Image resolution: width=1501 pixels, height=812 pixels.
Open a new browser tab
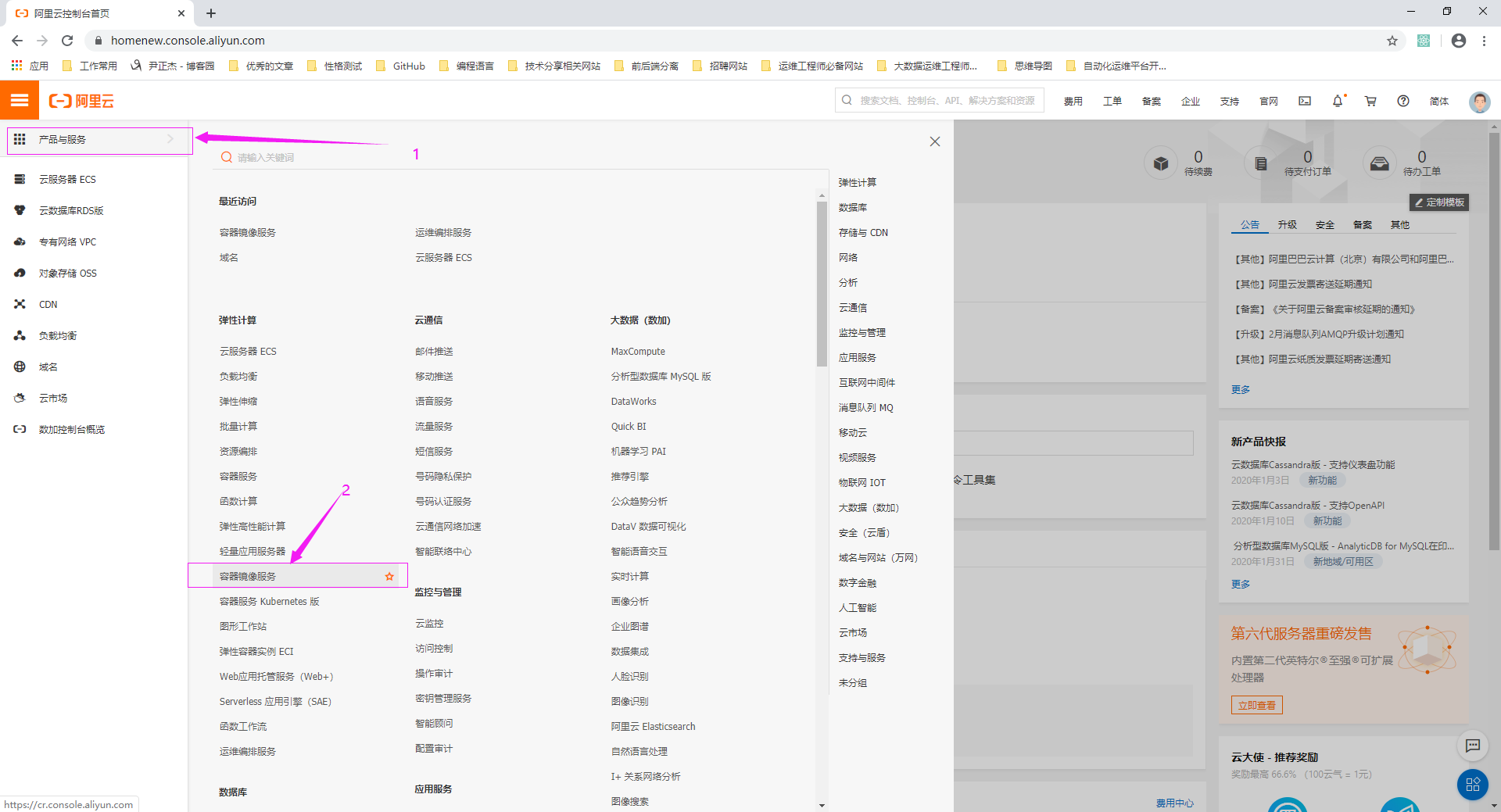(211, 13)
